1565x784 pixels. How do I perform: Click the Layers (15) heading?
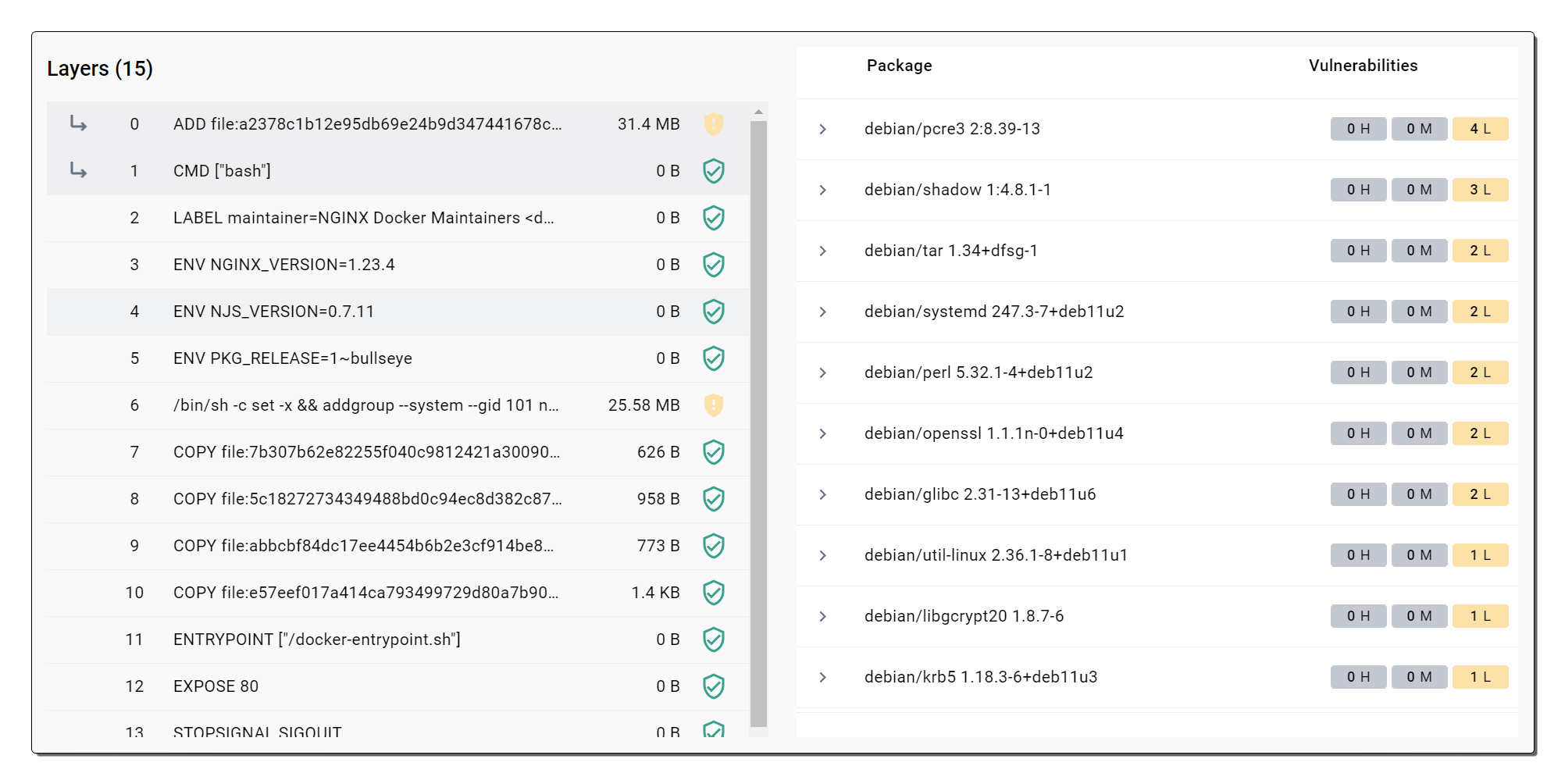100,69
